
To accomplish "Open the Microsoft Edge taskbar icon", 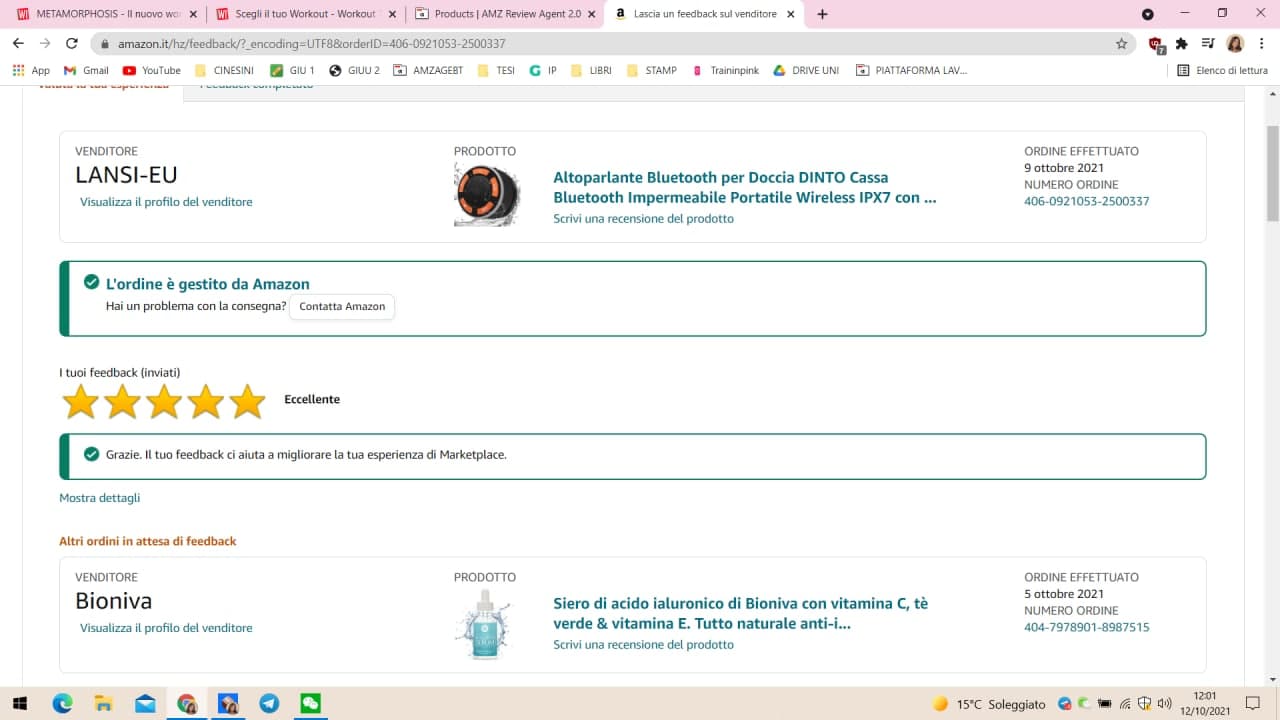I will click(62, 703).
